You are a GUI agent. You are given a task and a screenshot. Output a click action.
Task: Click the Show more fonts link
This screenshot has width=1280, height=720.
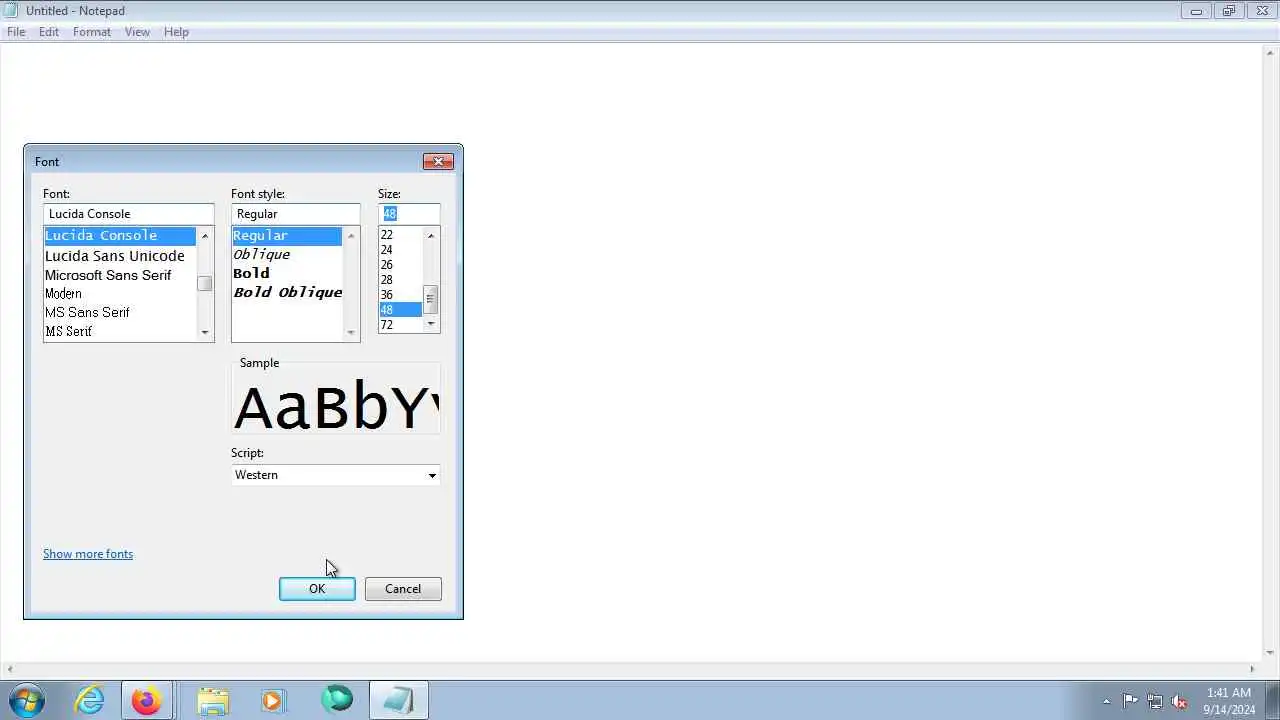pos(88,554)
